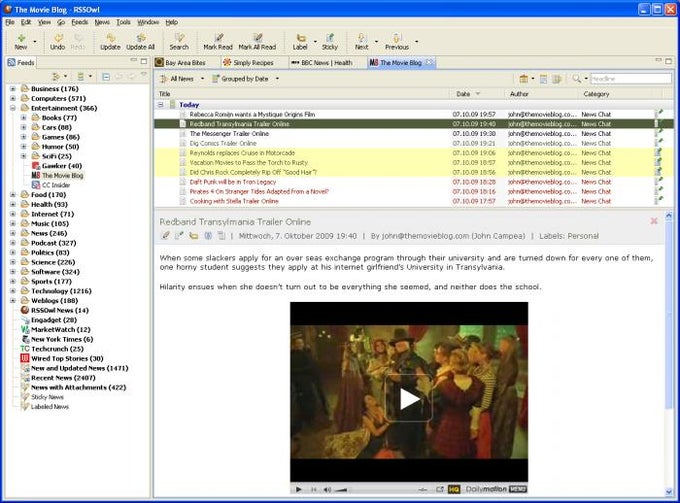
Task: Switch to the Simply Recipes tab
Action: coord(248,62)
